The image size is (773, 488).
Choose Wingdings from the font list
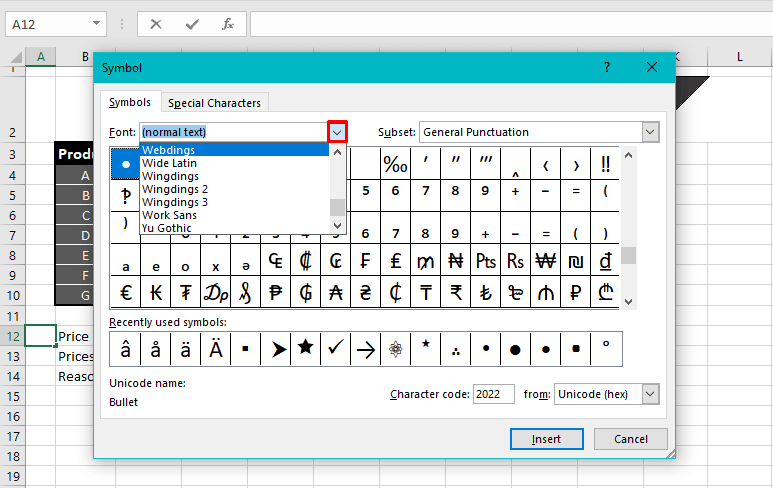235,176
